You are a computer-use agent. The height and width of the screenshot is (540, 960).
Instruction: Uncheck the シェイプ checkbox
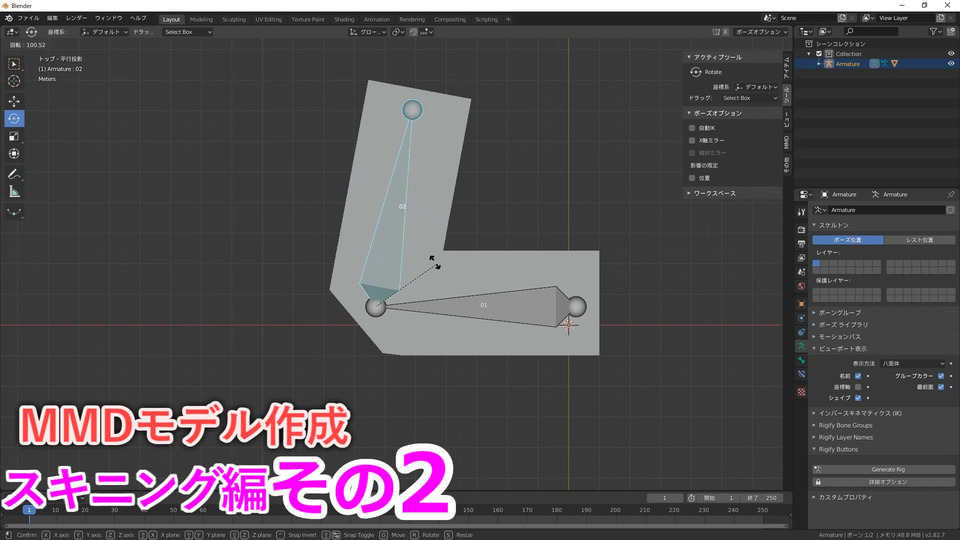point(858,398)
